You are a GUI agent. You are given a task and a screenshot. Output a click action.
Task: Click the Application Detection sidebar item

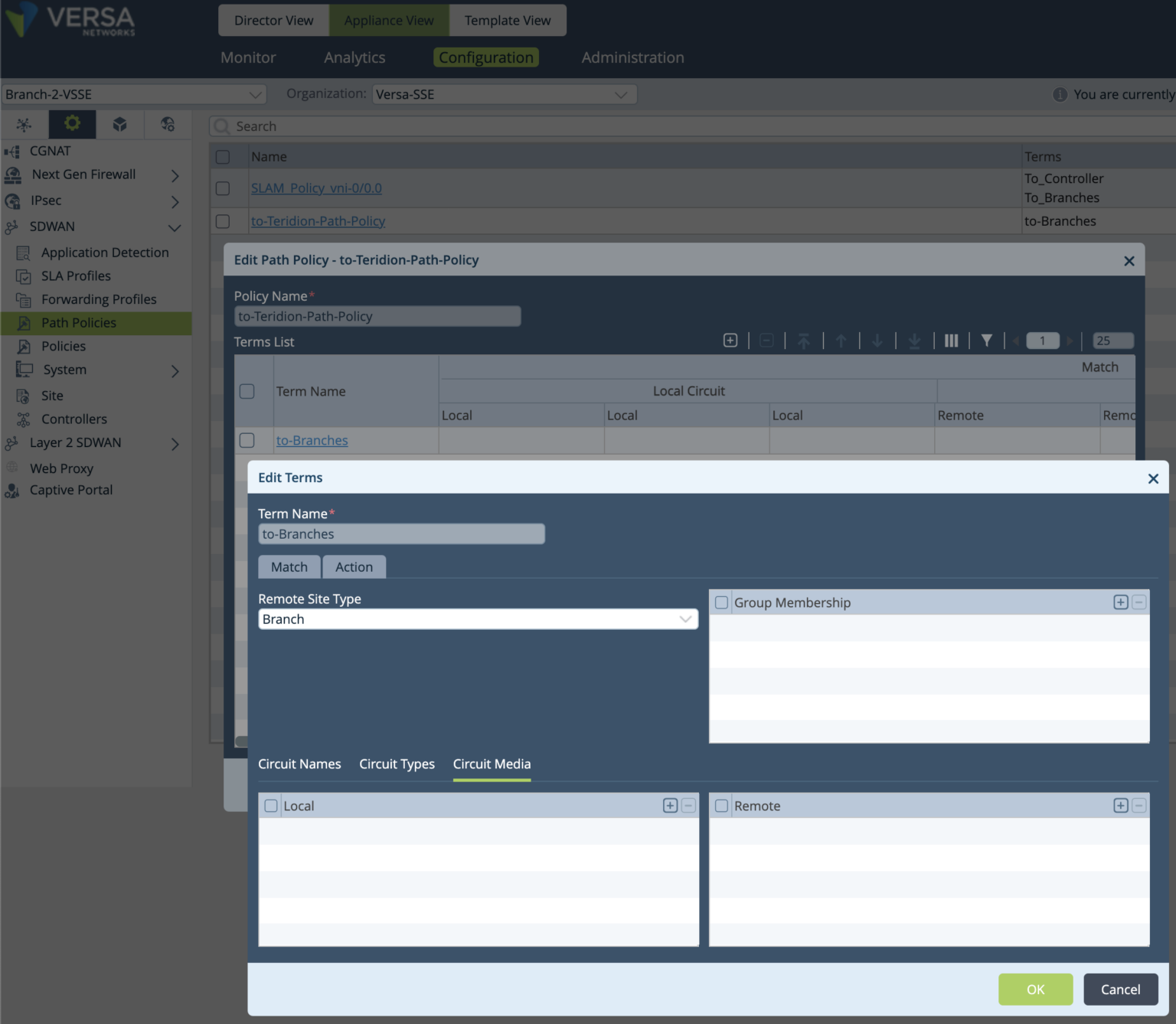click(106, 252)
